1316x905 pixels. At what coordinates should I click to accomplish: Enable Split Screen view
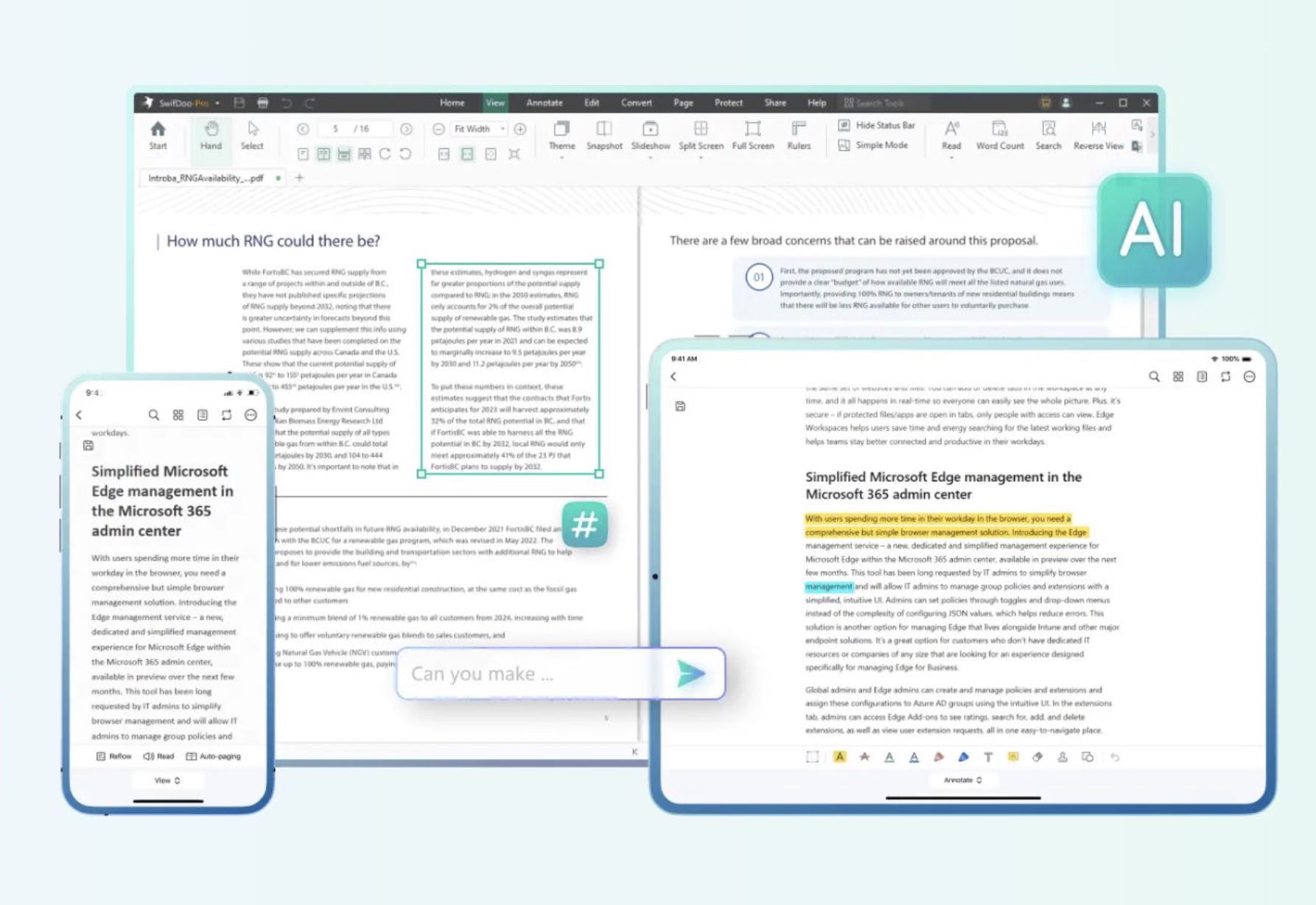pos(699,135)
